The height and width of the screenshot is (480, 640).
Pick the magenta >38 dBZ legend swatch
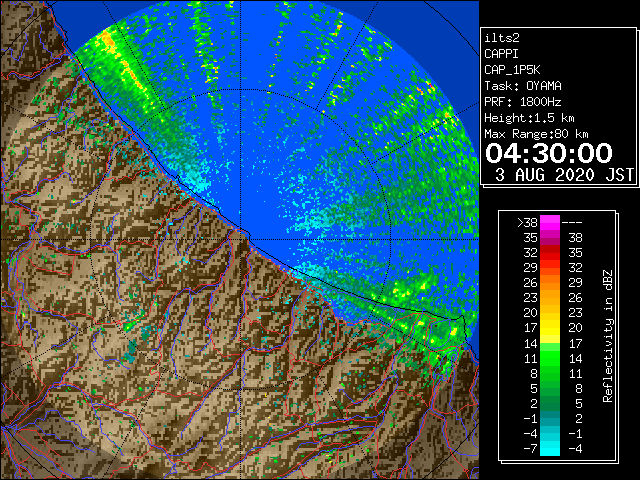pos(550,222)
